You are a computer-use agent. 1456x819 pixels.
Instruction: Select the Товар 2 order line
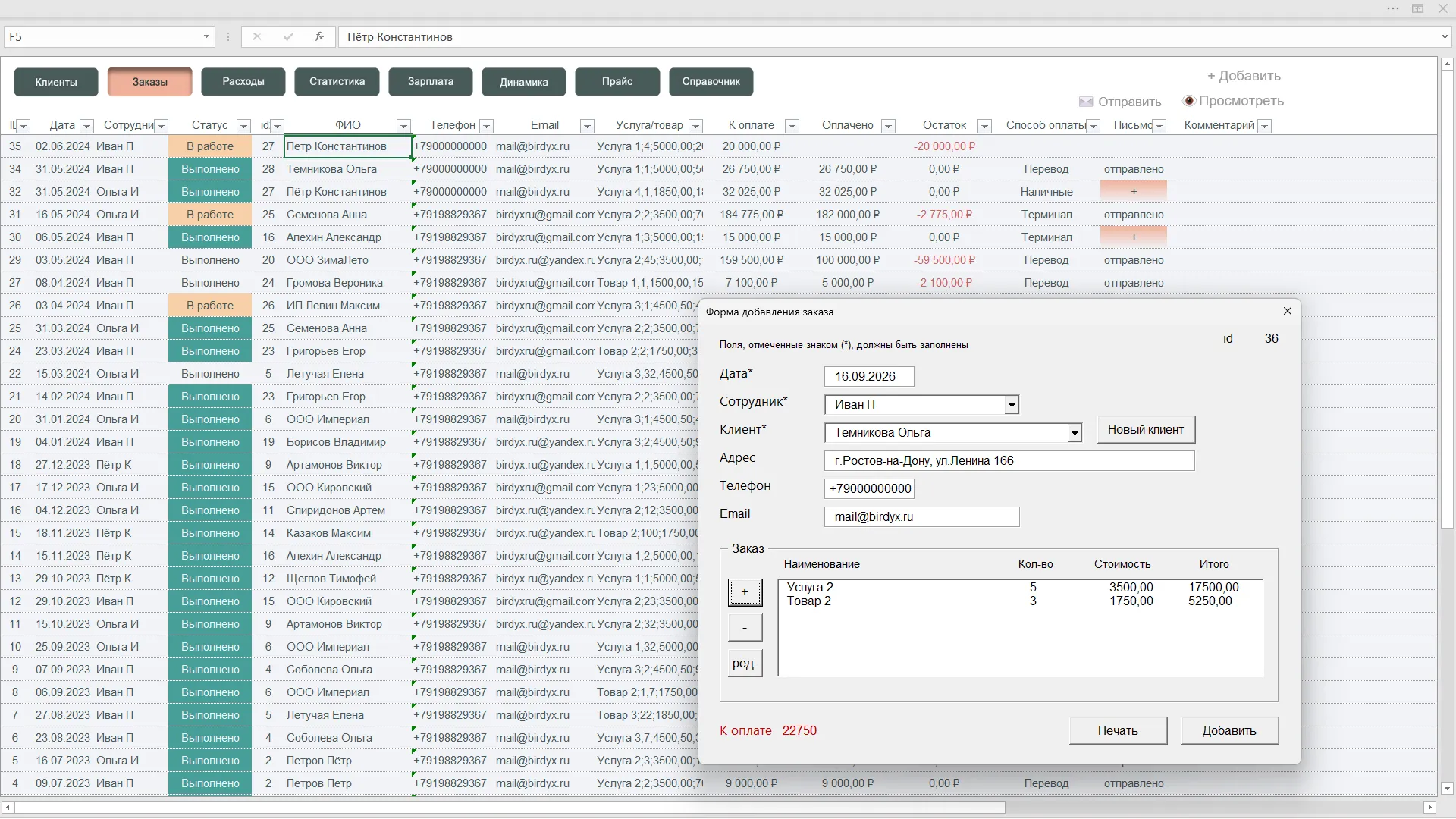(1020, 601)
